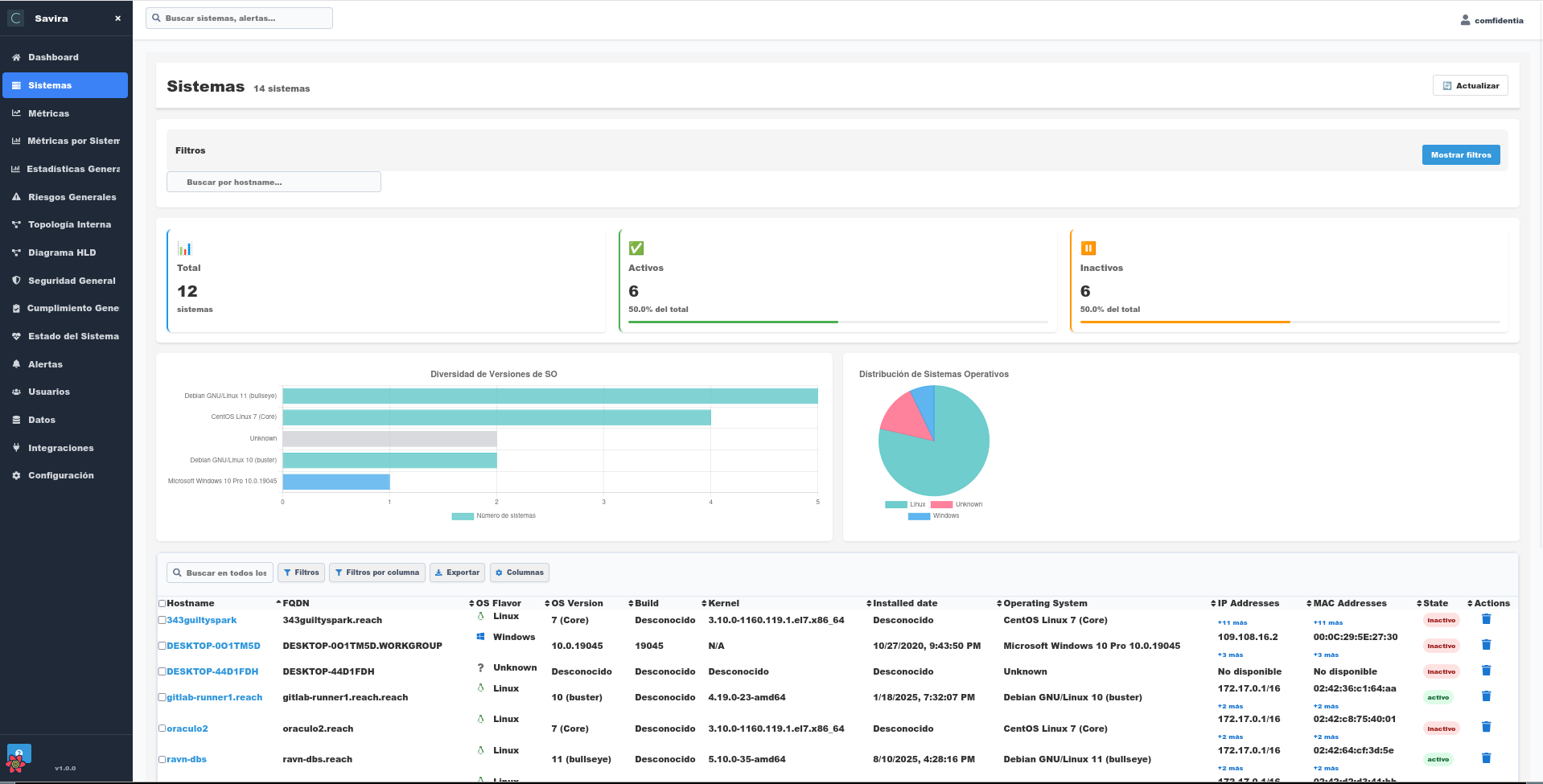
Task: Select the Topología Interna network icon
Action: (x=15, y=224)
